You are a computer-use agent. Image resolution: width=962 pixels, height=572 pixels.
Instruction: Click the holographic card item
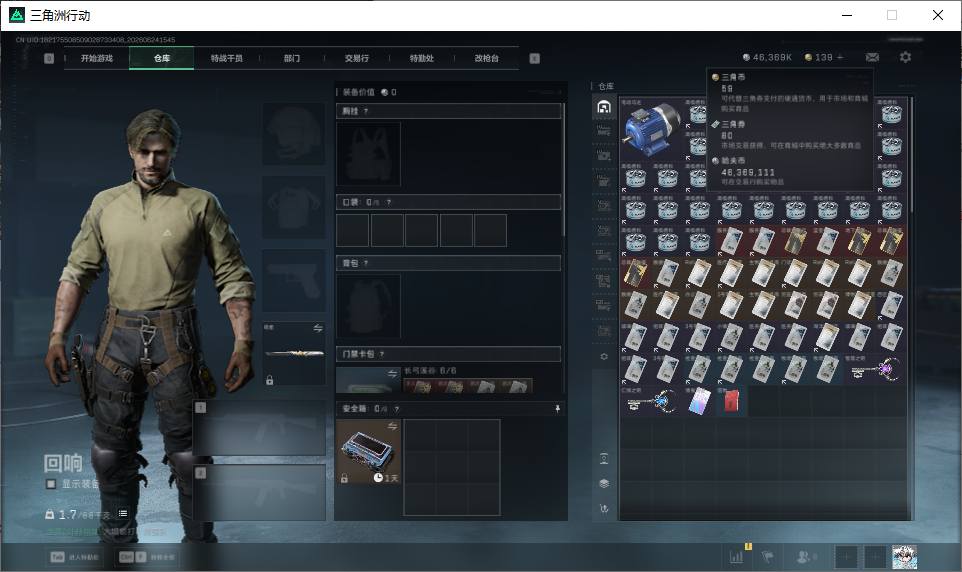[699, 401]
